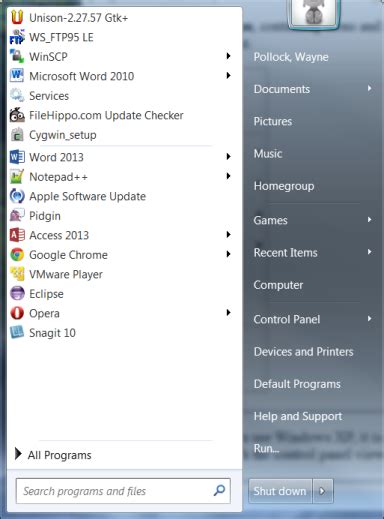Open Computer
Viewport: 384px width, 519px height.
point(278,285)
